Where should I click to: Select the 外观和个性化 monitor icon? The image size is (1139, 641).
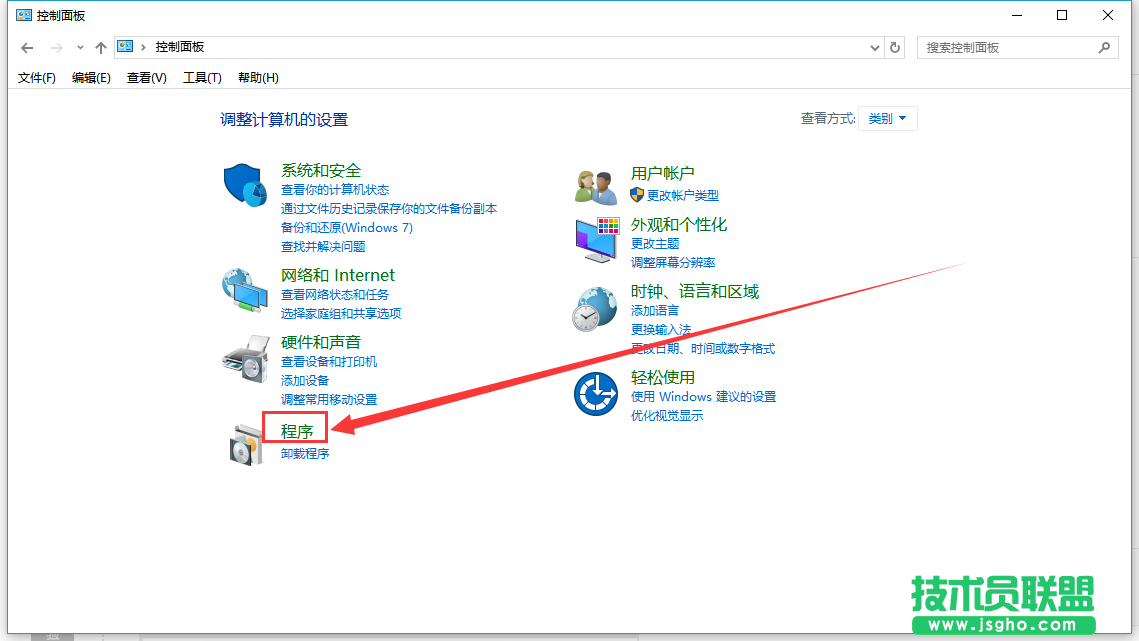[x=595, y=240]
